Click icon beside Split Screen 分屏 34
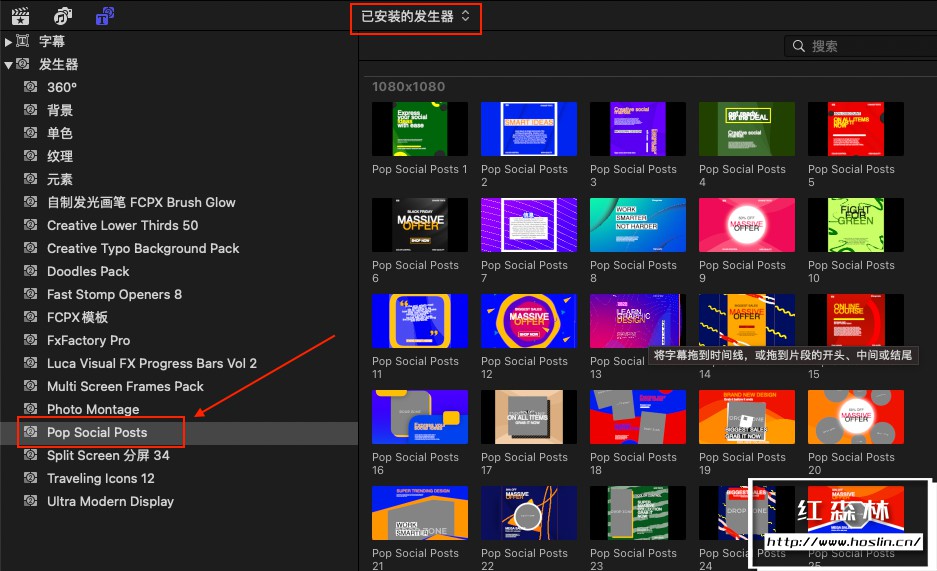Viewport: 937px width, 571px height. [30, 455]
